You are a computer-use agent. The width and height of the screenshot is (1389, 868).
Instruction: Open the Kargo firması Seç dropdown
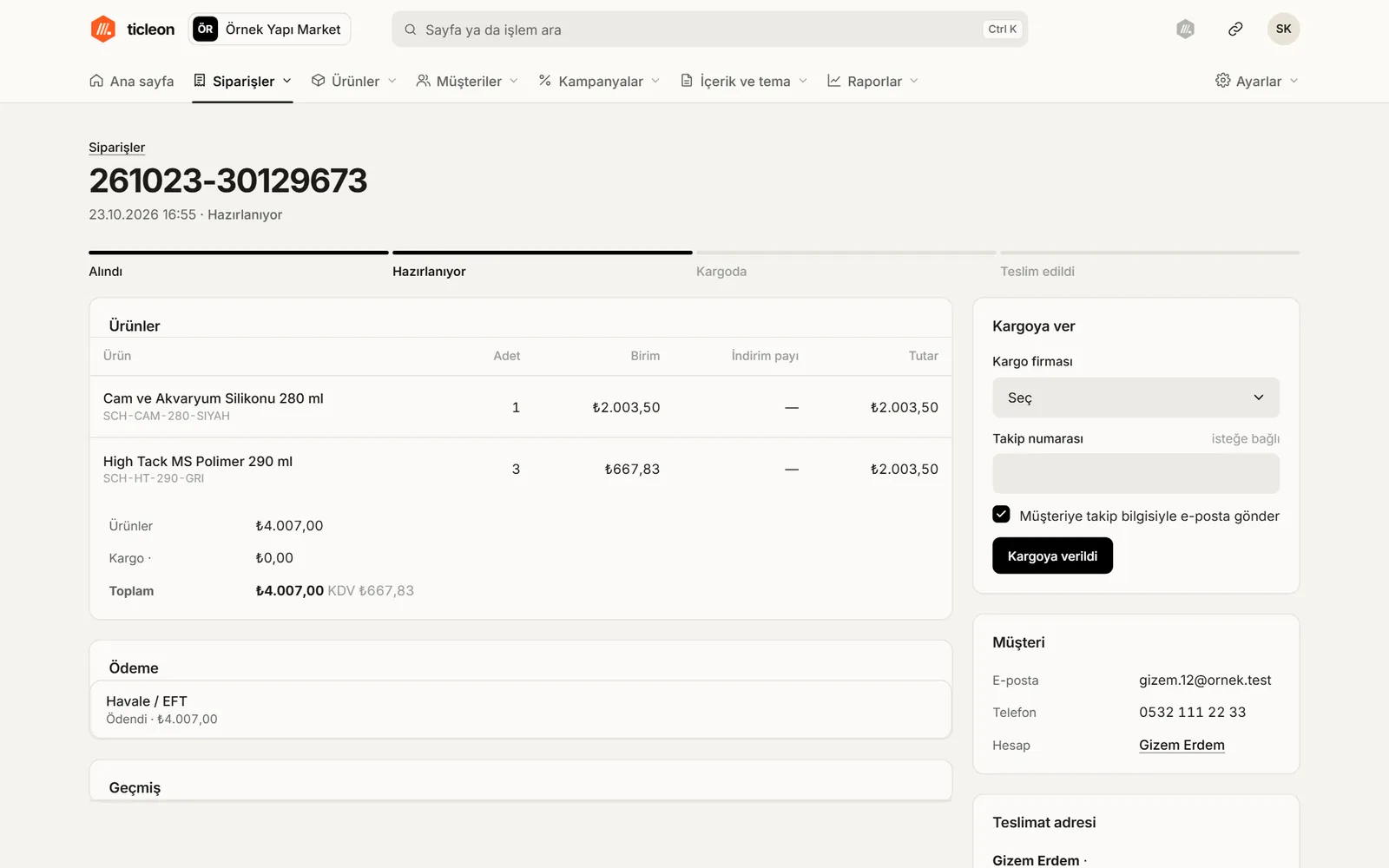click(x=1136, y=398)
